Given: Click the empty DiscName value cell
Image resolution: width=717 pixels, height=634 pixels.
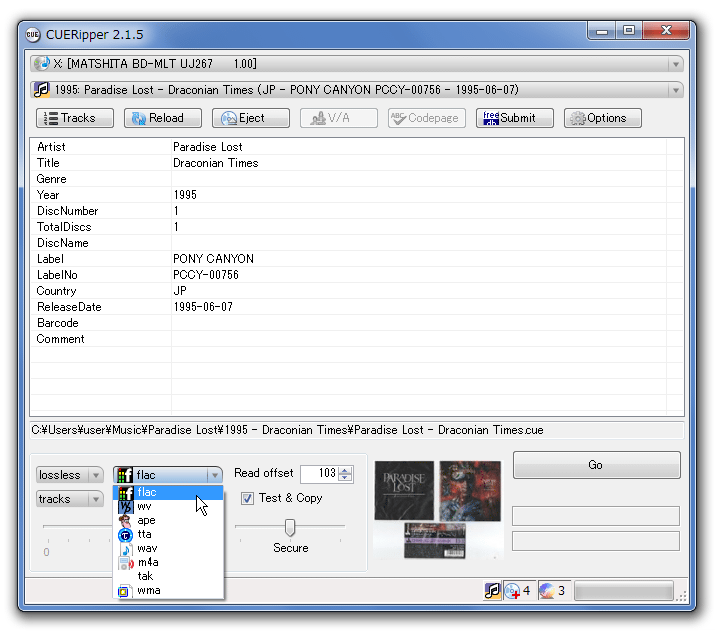Looking at the screenshot, I should pyautogui.click(x=419, y=243).
